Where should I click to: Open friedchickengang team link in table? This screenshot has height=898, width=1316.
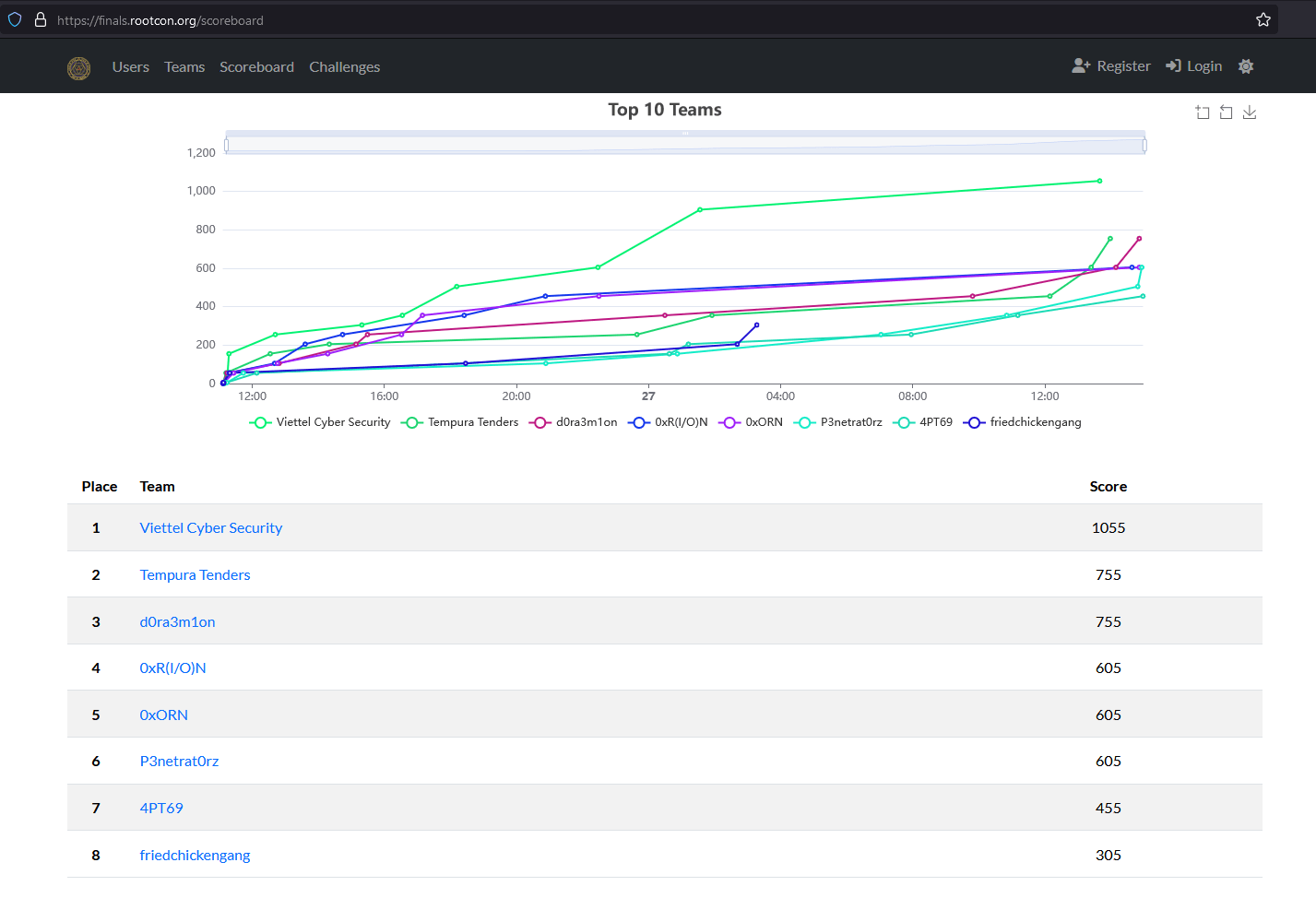196,856
